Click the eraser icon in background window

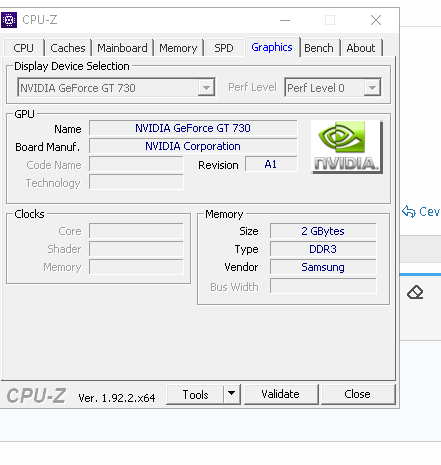pos(415,292)
